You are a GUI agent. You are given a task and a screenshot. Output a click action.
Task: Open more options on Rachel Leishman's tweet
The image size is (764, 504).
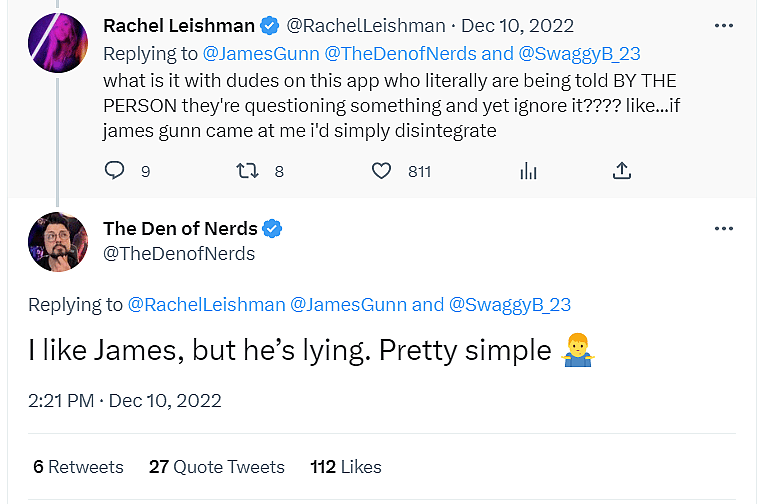[x=724, y=25]
